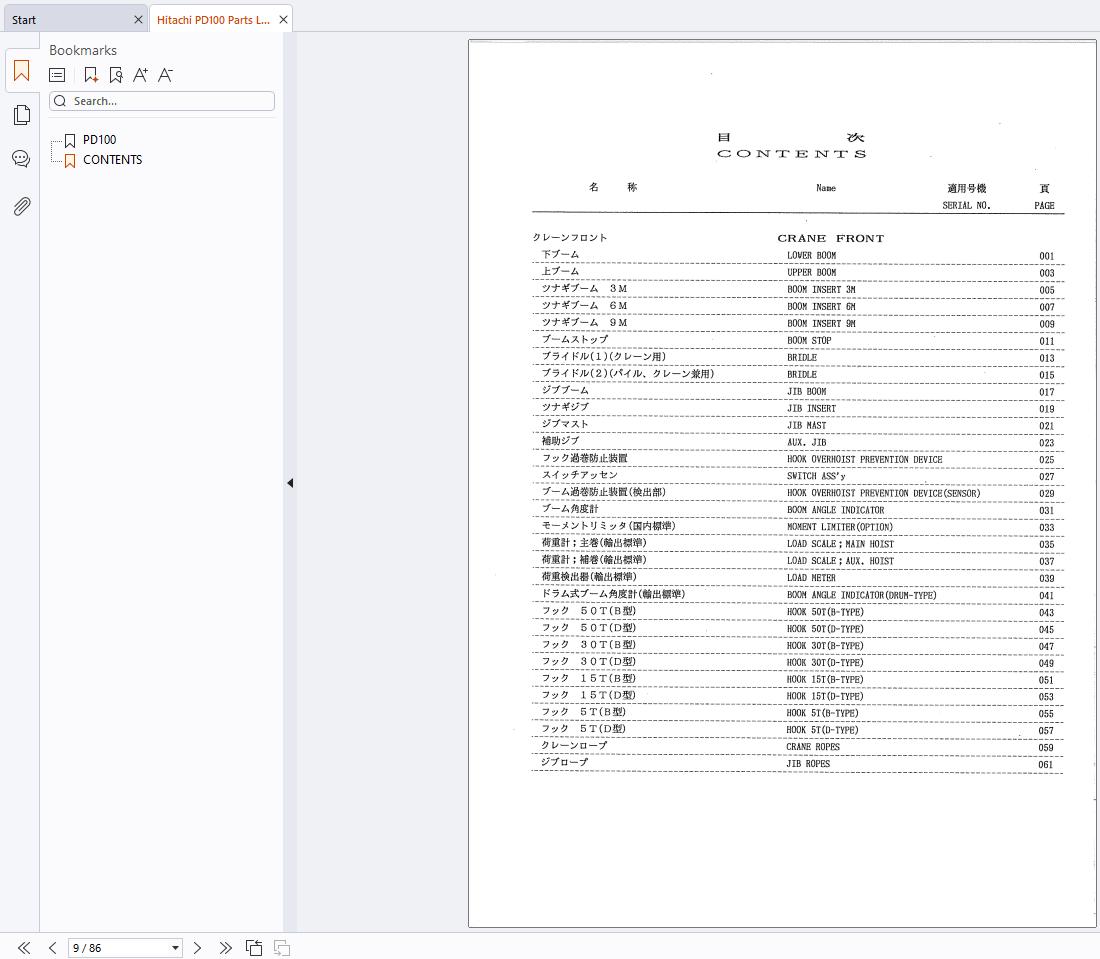Click the SERIAL NO. column header
This screenshot has width=1100, height=959.
tap(966, 206)
